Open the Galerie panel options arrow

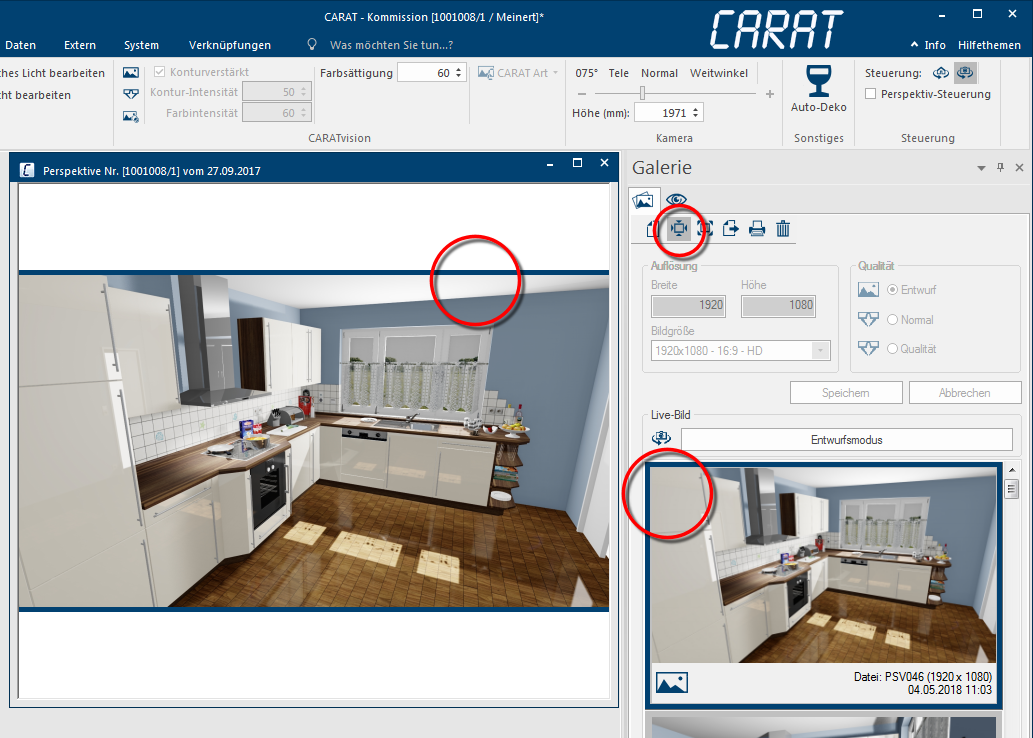[x=981, y=169]
